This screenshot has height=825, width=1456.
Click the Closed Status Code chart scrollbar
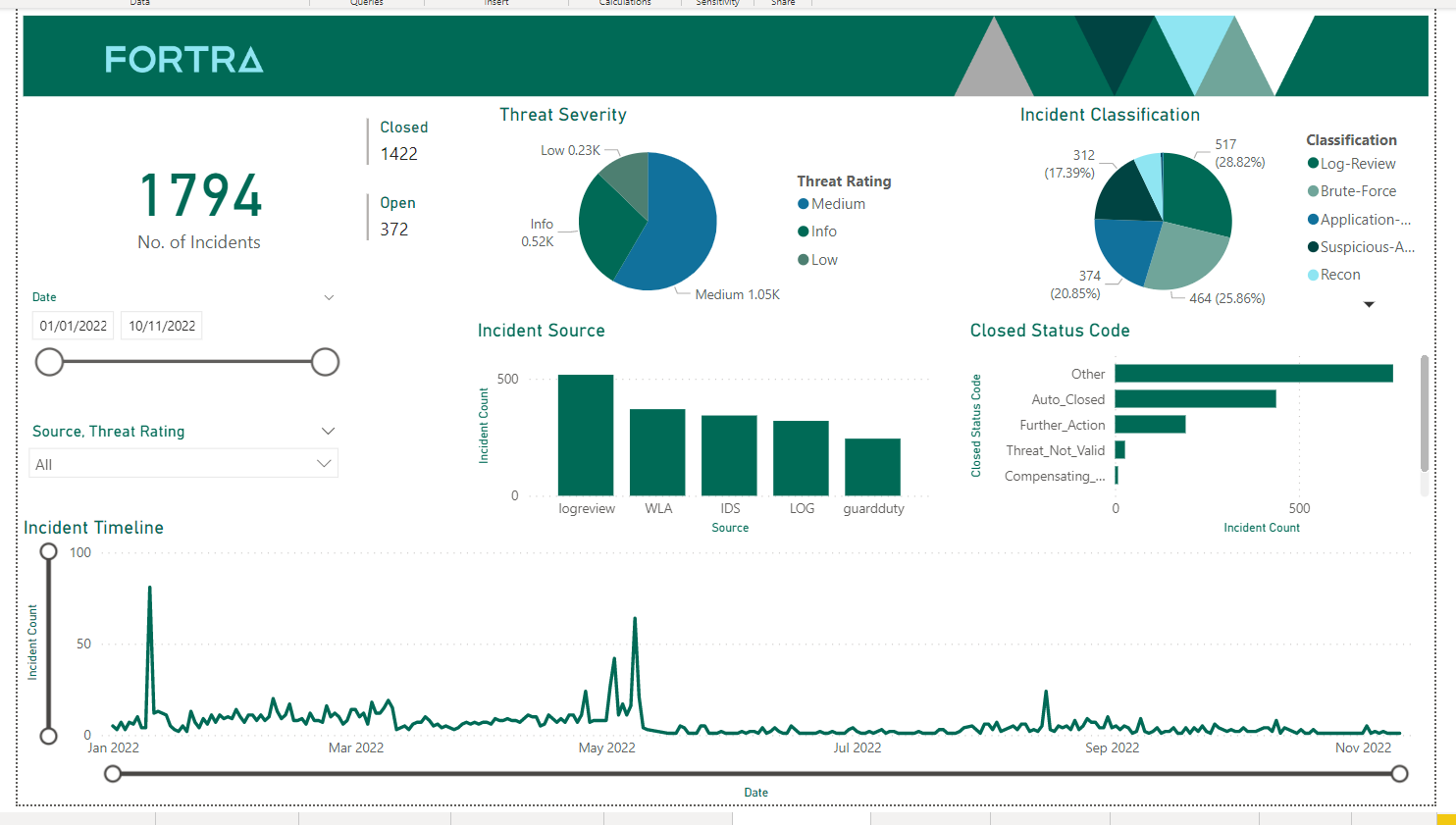(x=1425, y=413)
